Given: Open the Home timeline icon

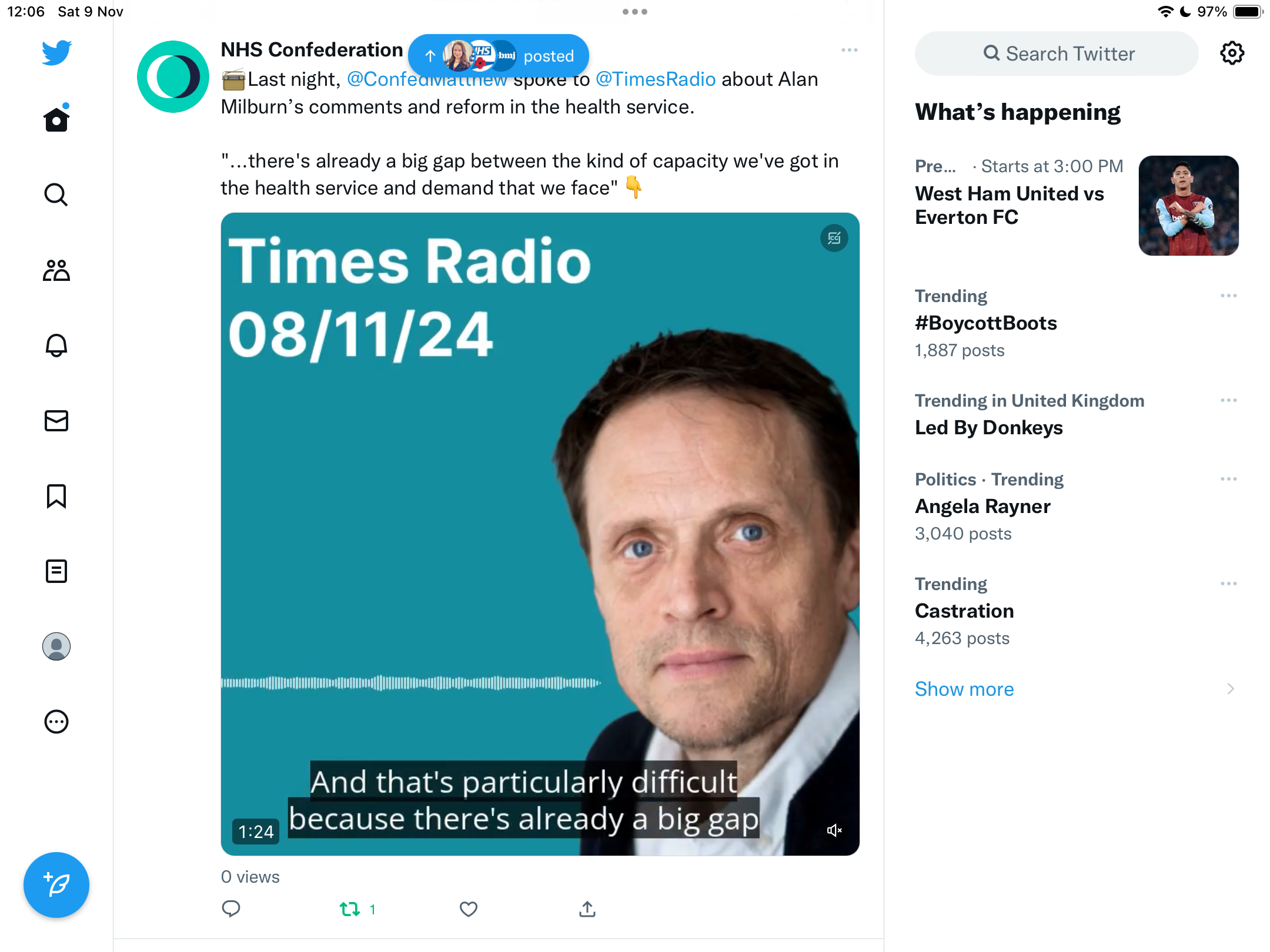Looking at the screenshot, I should [x=56, y=119].
